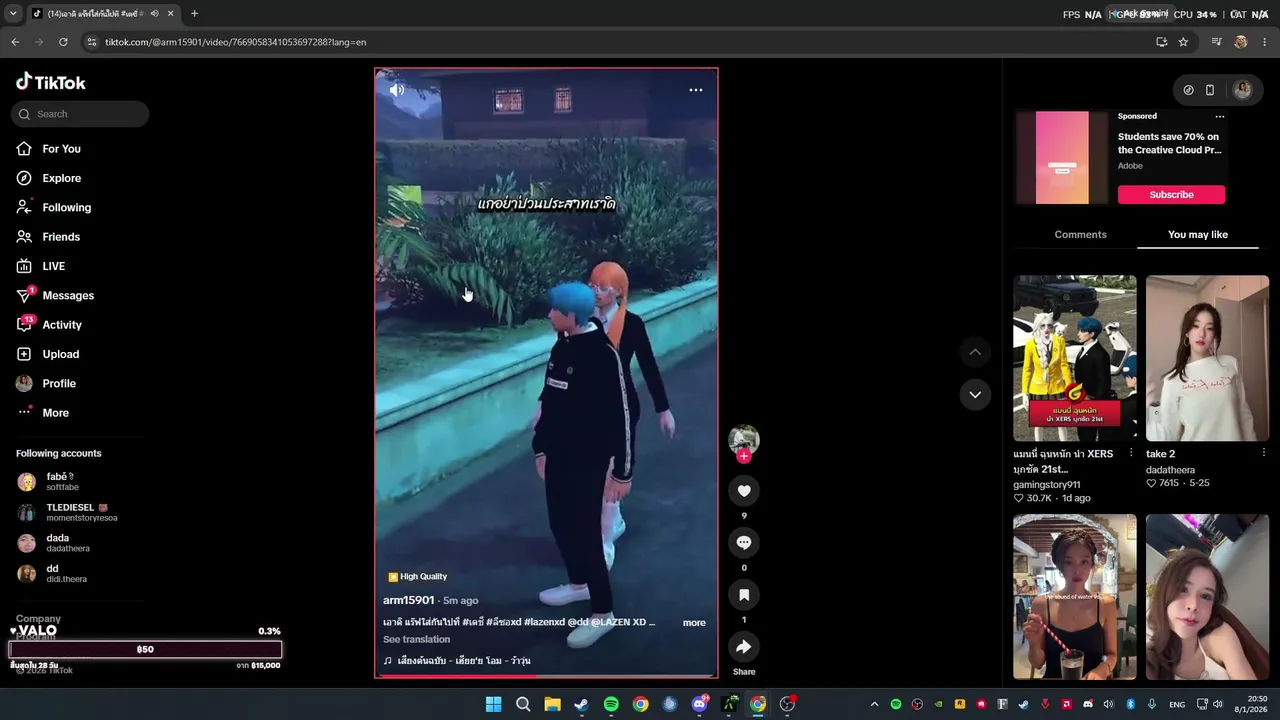Open Steam from the taskbar
1280x720 pixels.
[x=581, y=704]
